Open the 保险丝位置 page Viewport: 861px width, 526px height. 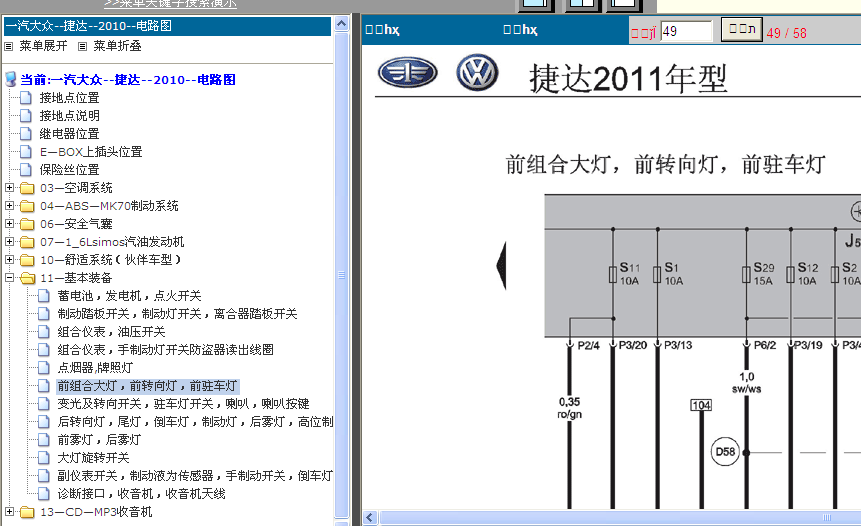(x=69, y=170)
